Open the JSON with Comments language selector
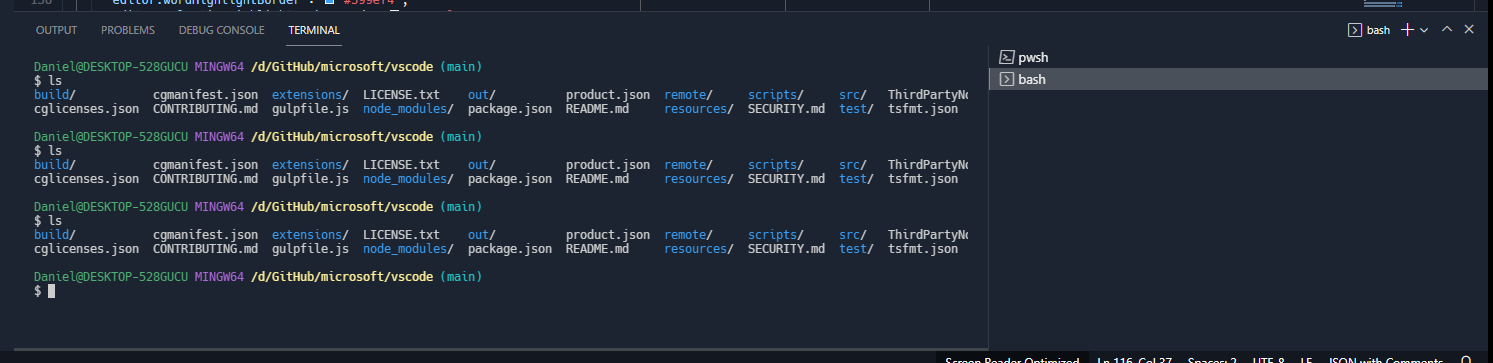 click(x=1384, y=359)
